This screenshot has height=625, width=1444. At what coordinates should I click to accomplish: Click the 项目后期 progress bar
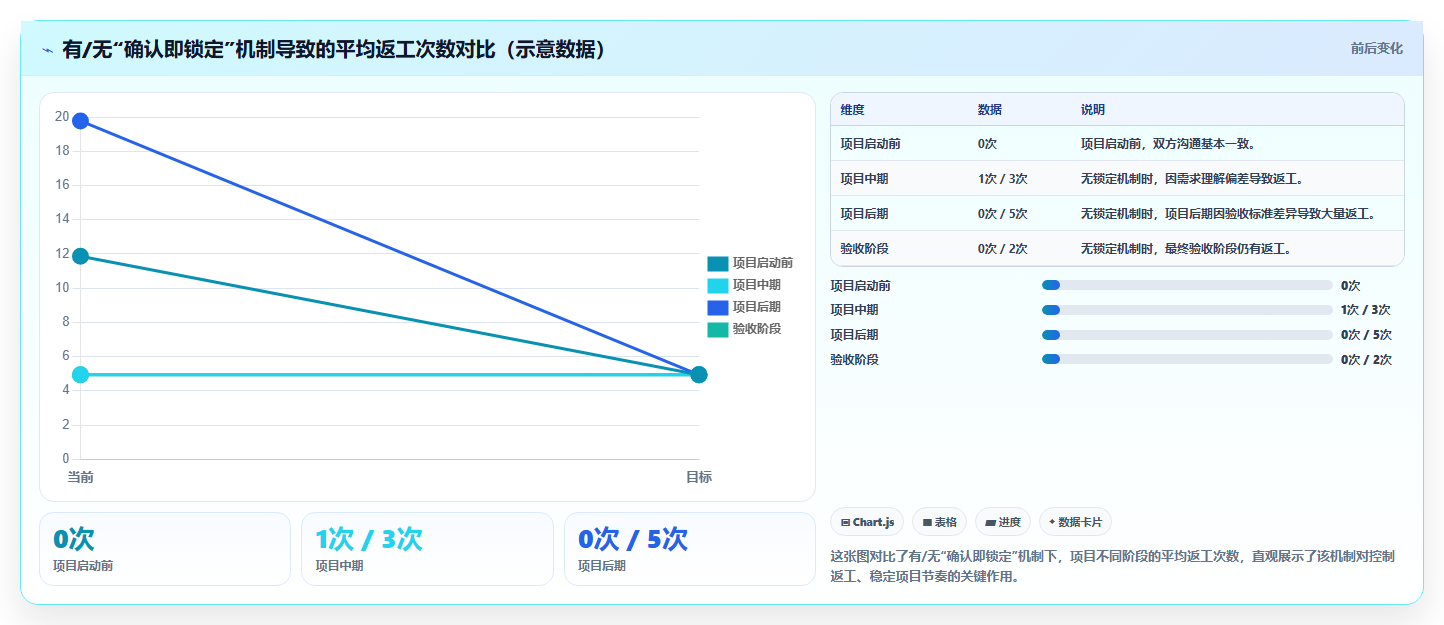coord(1187,334)
